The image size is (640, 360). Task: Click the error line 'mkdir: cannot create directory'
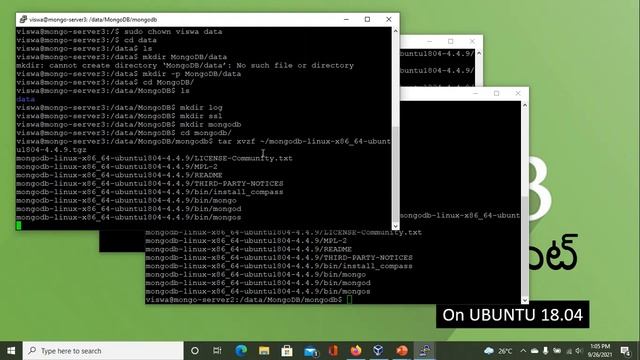pyautogui.click(x=185, y=65)
